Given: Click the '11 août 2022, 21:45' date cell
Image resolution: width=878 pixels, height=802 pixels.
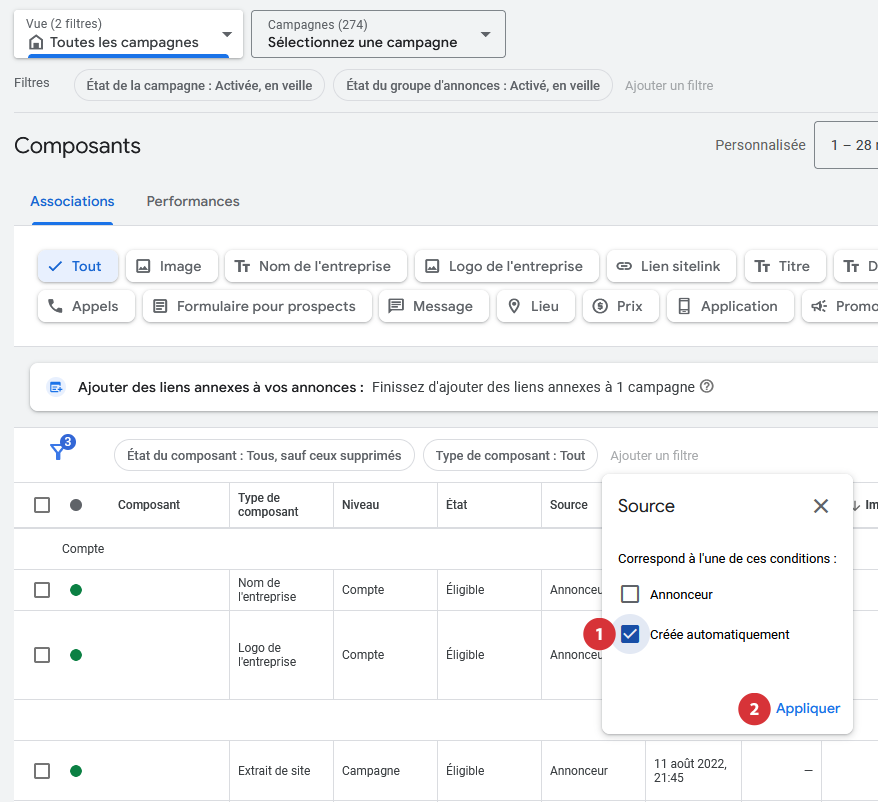Looking at the screenshot, I should (x=690, y=771).
